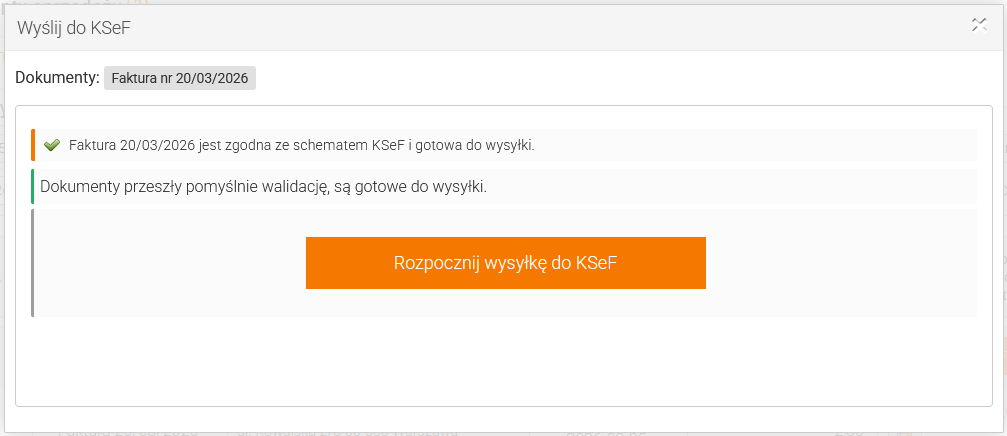
Task: Select the Faktura nr 20/03/2026 document tag
Action: coord(180,78)
